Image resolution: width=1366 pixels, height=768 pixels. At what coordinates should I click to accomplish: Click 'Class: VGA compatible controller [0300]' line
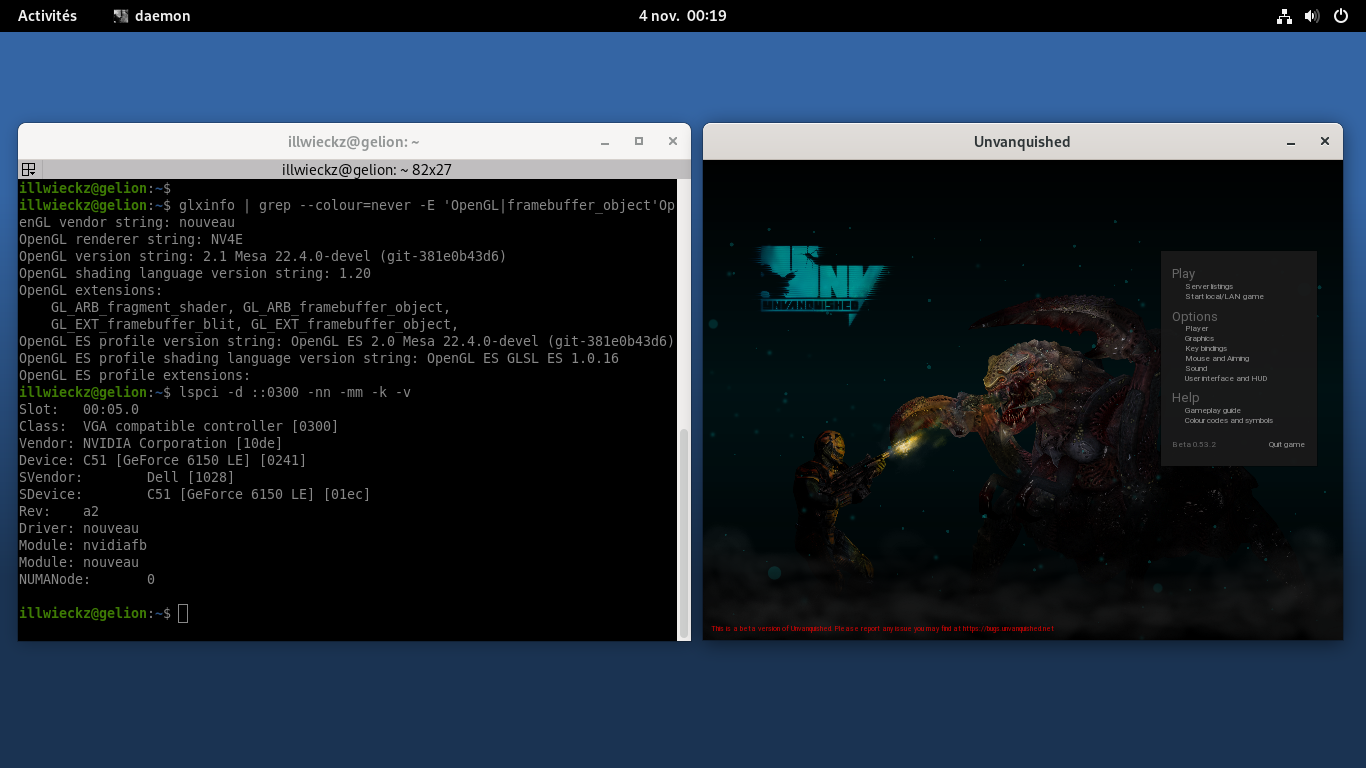(179, 426)
